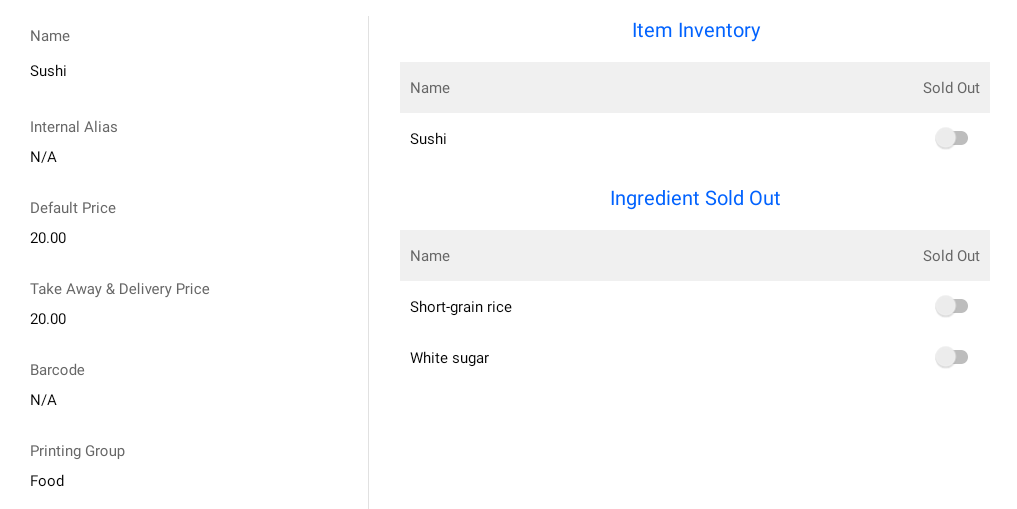The image size is (1017, 509).
Task: Toggle Sold Out switch for Sushi item
Action: [x=951, y=138]
